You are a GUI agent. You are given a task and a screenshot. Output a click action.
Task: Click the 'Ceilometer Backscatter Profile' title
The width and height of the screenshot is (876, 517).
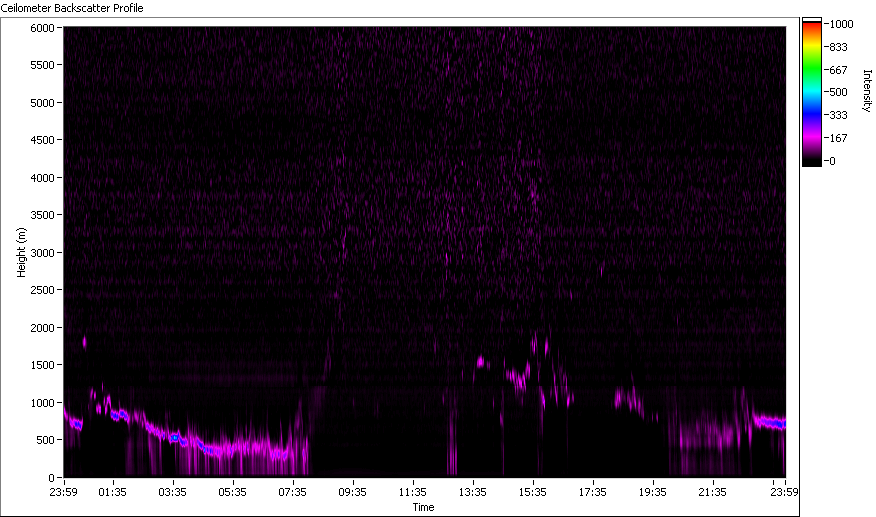pyautogui.click(x=72, y=8)
